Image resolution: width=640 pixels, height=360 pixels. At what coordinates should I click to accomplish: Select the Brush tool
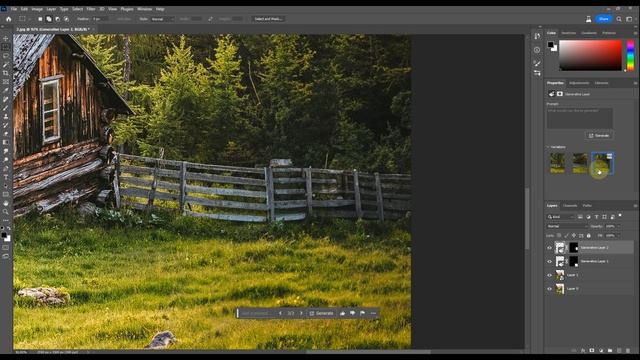[x=6, y=108]
